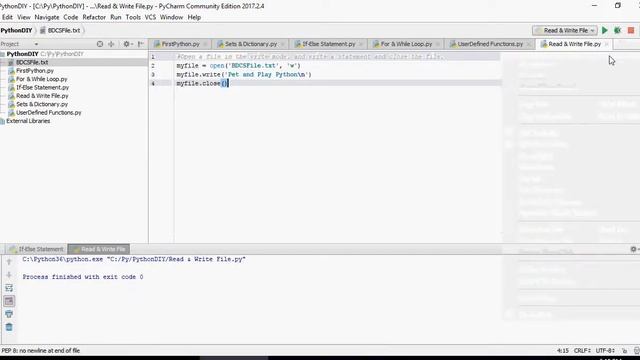640x360 pixels.
Task: Close the FirstPython.py editor tab
Action: click(x=205, y=44)
